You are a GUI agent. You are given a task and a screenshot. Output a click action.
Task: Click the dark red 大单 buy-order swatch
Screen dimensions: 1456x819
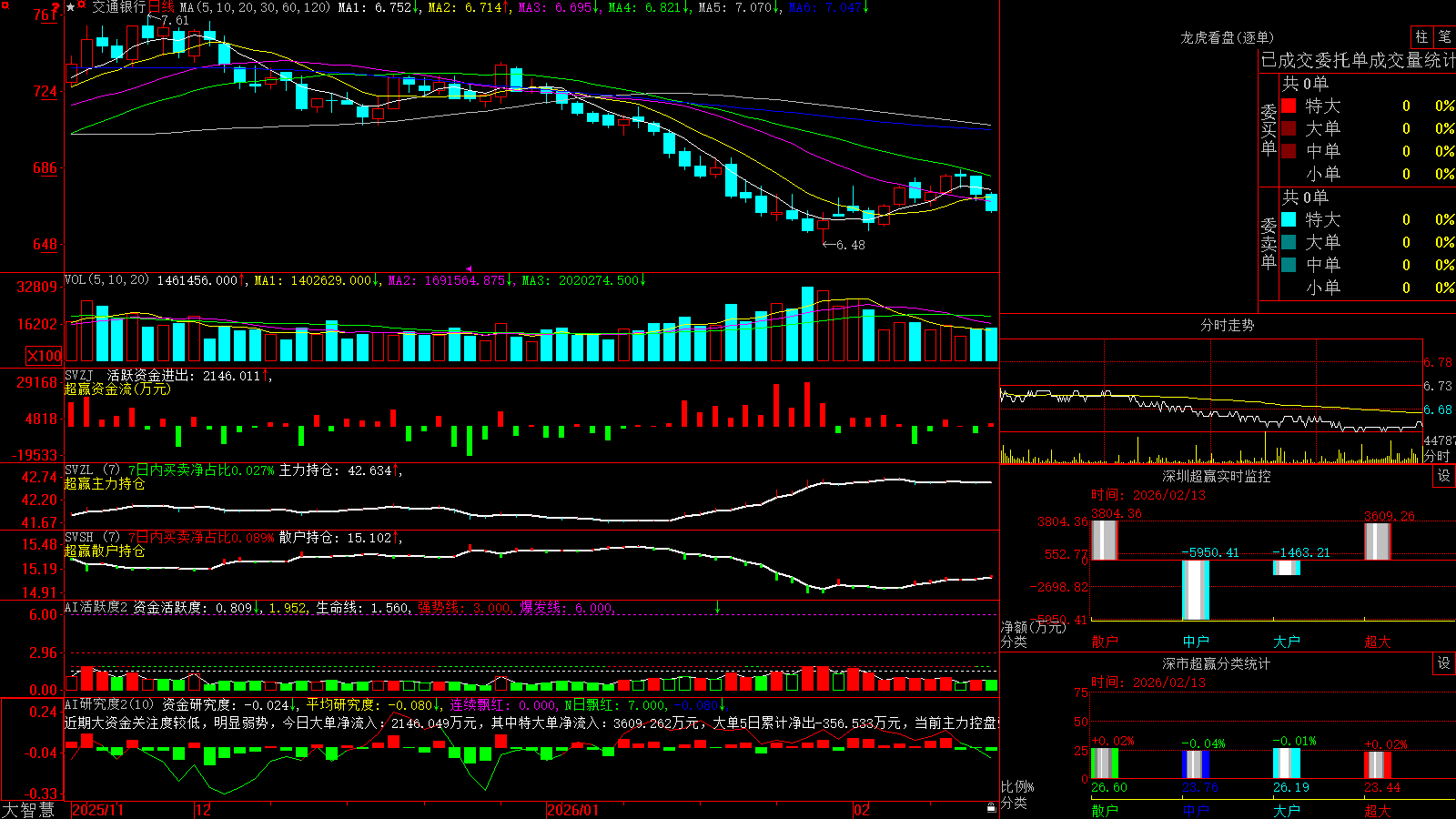pyautogui.click(x=1289, y=128)
